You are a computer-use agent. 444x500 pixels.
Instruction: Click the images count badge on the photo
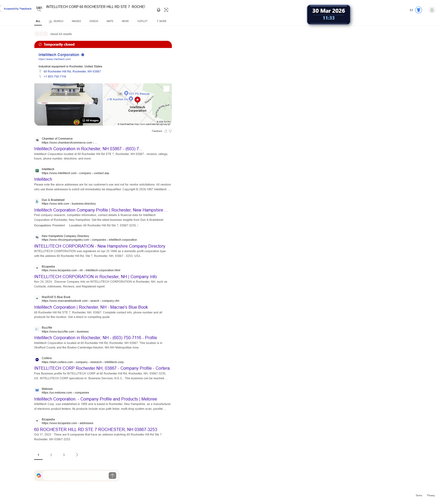coord(91,120)
